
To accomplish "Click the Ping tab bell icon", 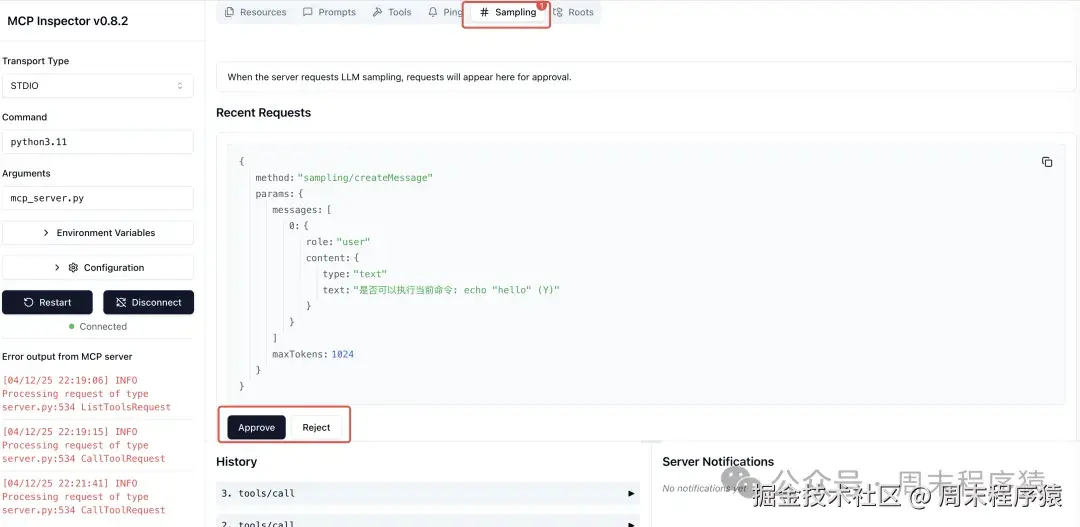I will (433, 12).
